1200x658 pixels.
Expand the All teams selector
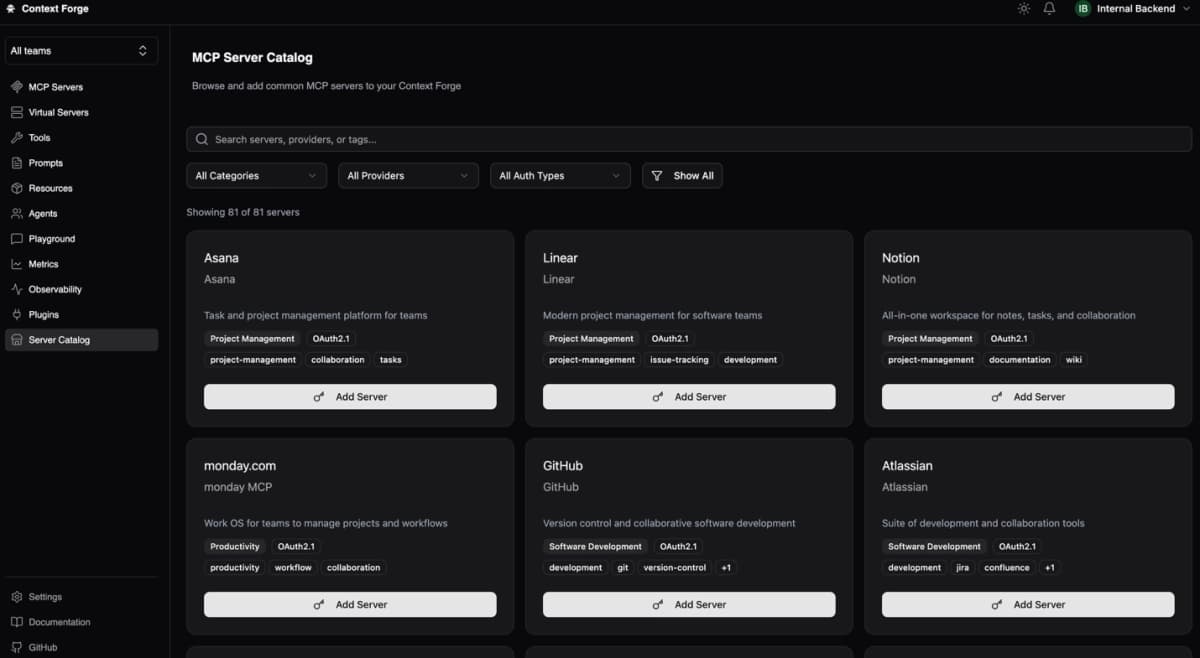pos(81,50)
